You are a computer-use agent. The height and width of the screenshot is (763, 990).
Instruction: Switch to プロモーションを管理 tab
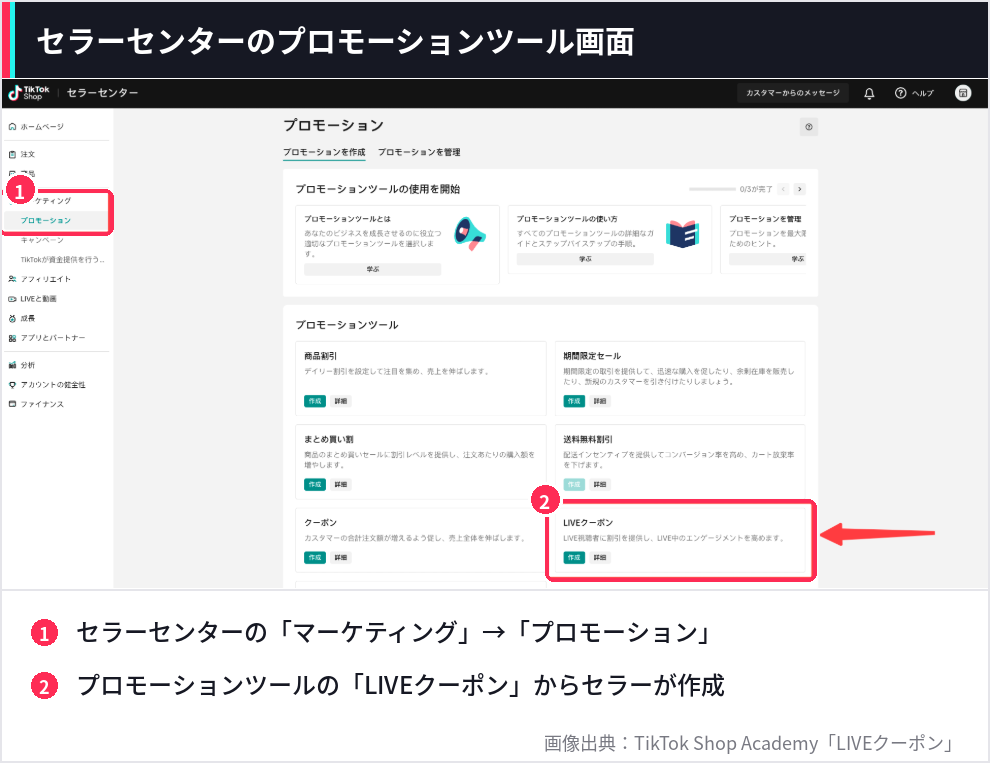tap(419, 152)
